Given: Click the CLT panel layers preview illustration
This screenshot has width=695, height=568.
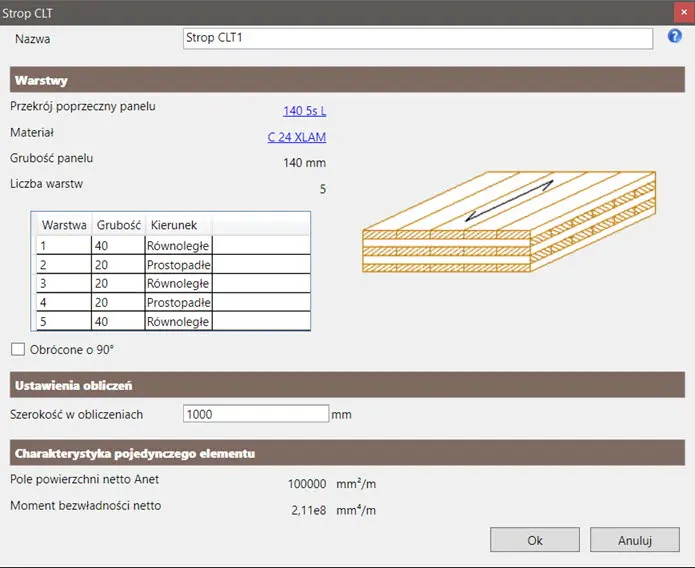Looking at the screenshot, I should 507,224.
